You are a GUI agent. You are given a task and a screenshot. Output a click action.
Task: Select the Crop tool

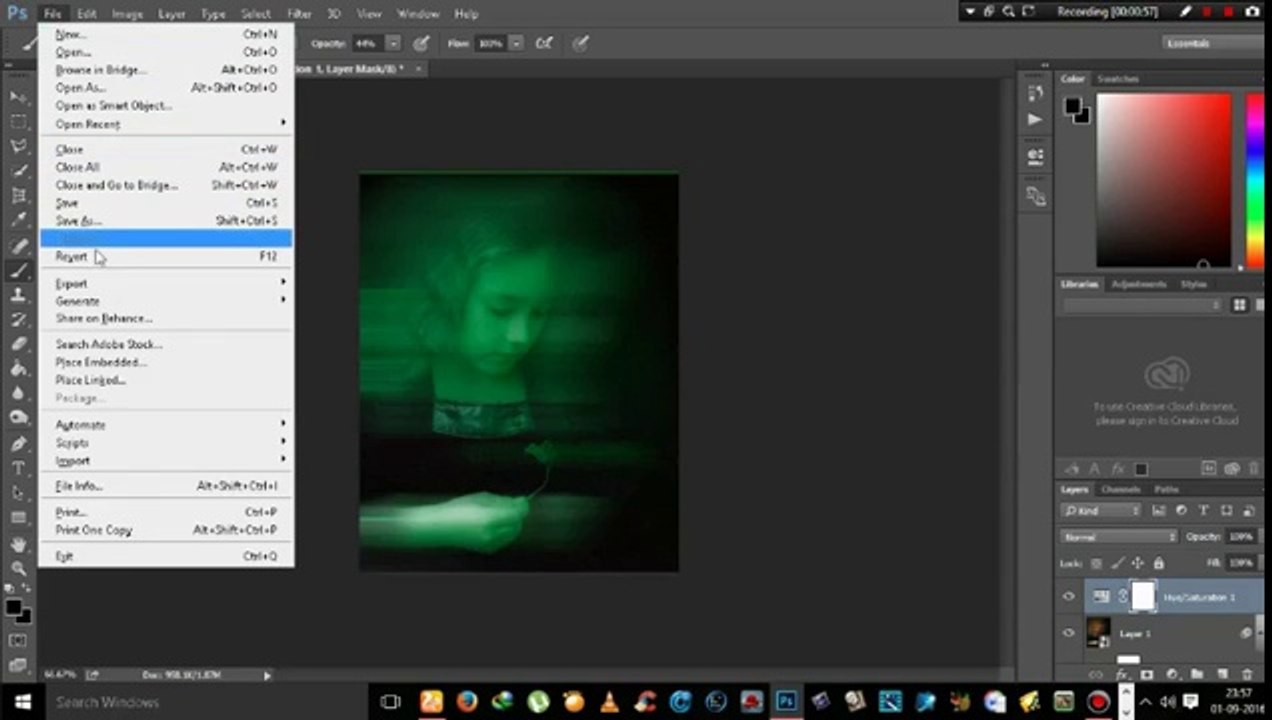[x=18, y=196]
